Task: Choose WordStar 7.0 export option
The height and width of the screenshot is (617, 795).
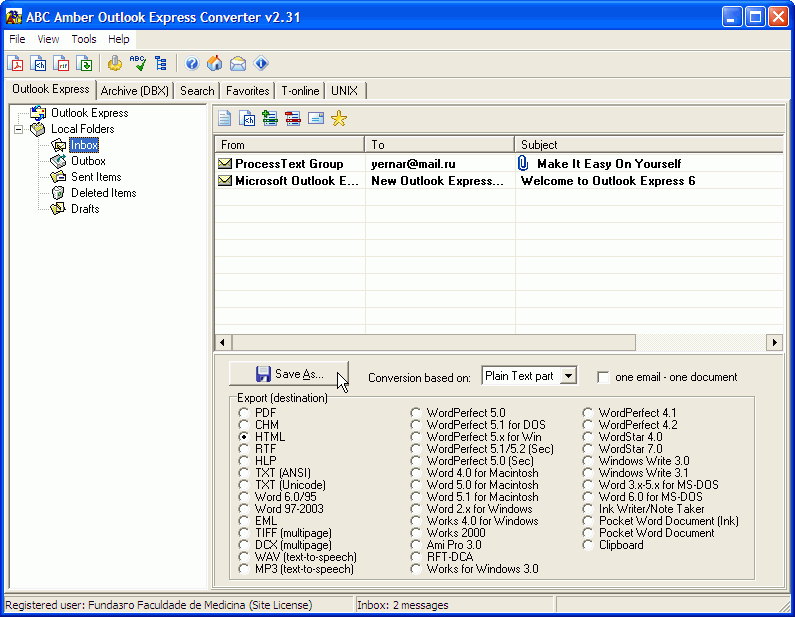Action: point(588,449)
